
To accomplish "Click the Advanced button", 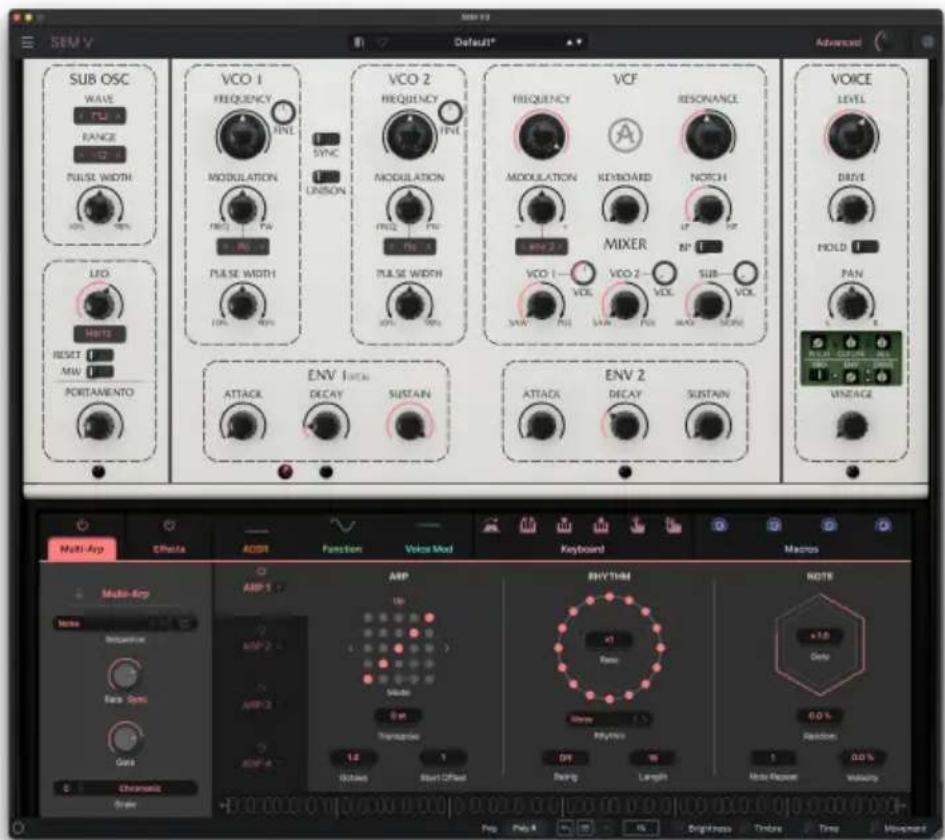I will 838,42.
